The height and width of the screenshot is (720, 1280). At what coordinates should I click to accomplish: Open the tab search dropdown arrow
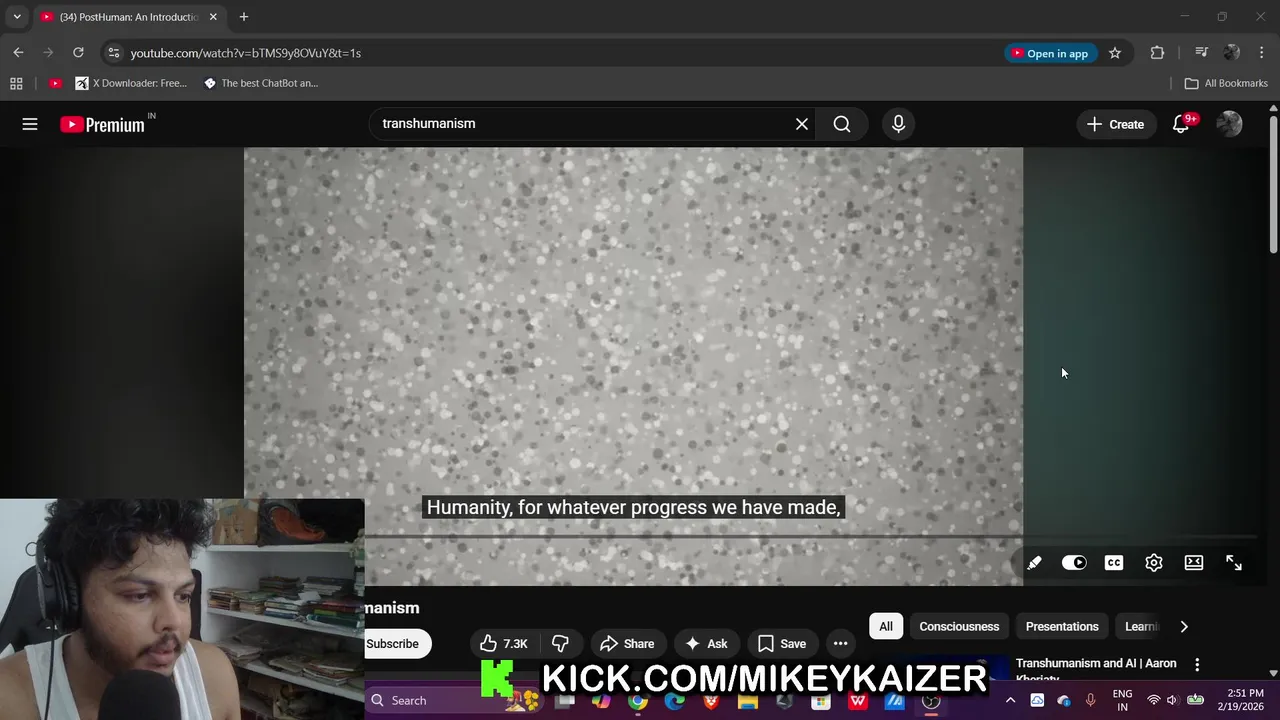tap(17, 17)
